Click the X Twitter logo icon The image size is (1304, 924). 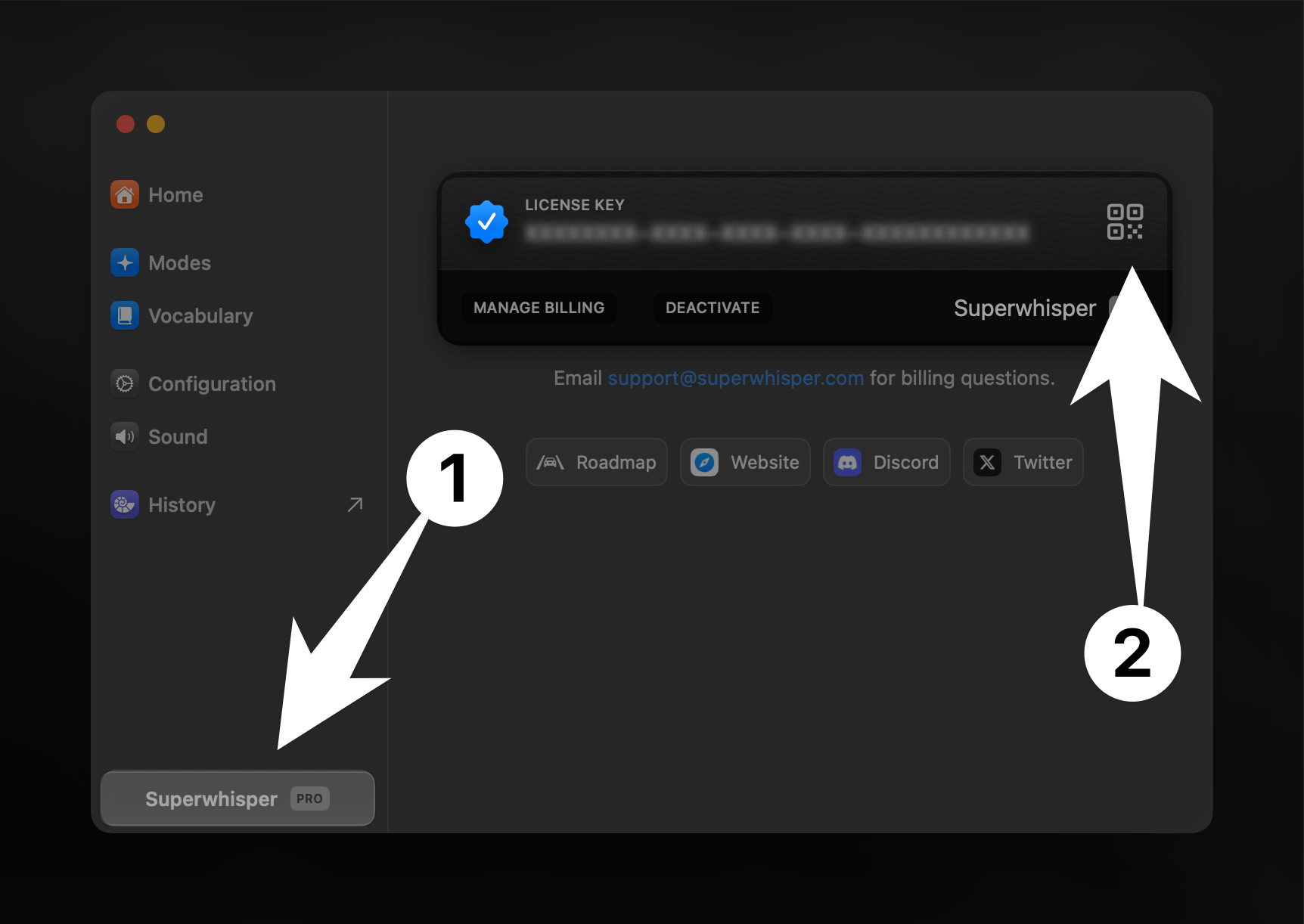click(988, 462)
